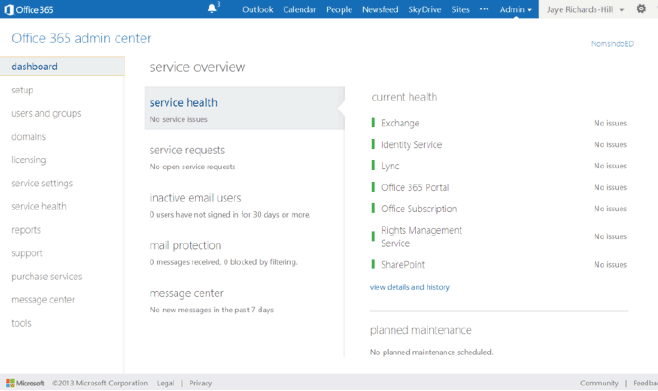This screenshot has width=658, height=391.
Task: Open licensing in the sidebar
Action: (x=29, y=160)
